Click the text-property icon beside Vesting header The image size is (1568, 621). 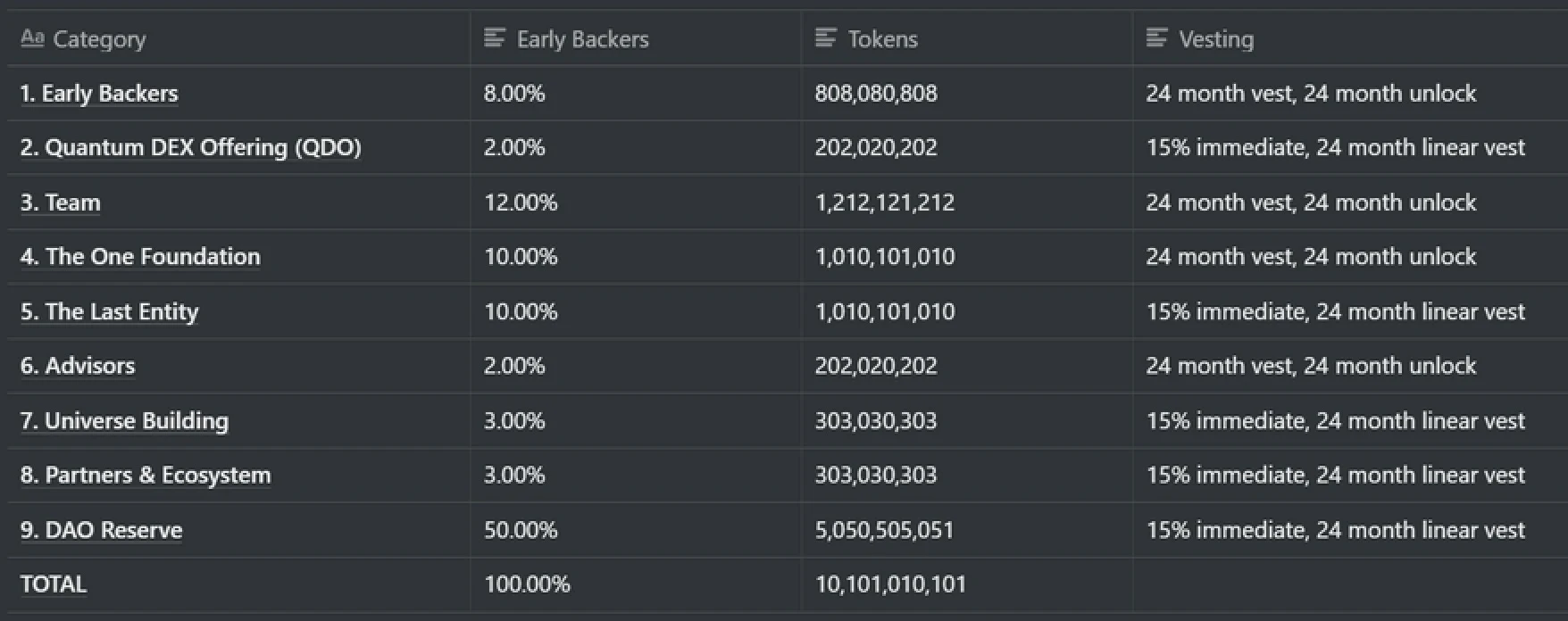(1156, 38)
